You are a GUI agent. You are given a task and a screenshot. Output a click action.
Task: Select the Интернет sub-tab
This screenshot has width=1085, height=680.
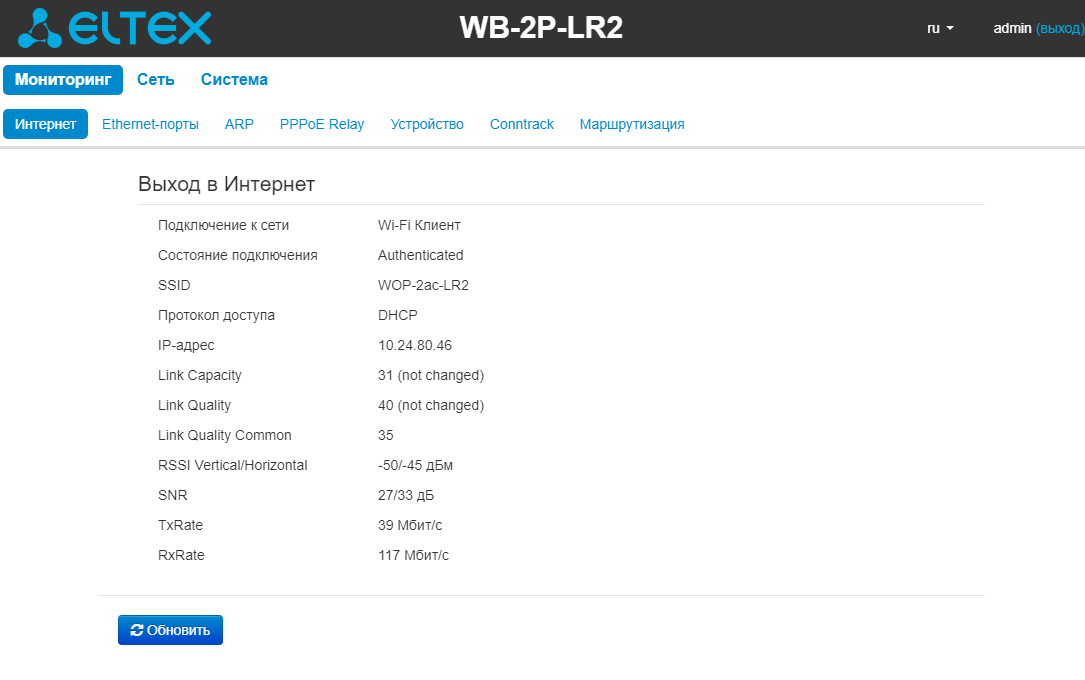click(x=46, y=124)
